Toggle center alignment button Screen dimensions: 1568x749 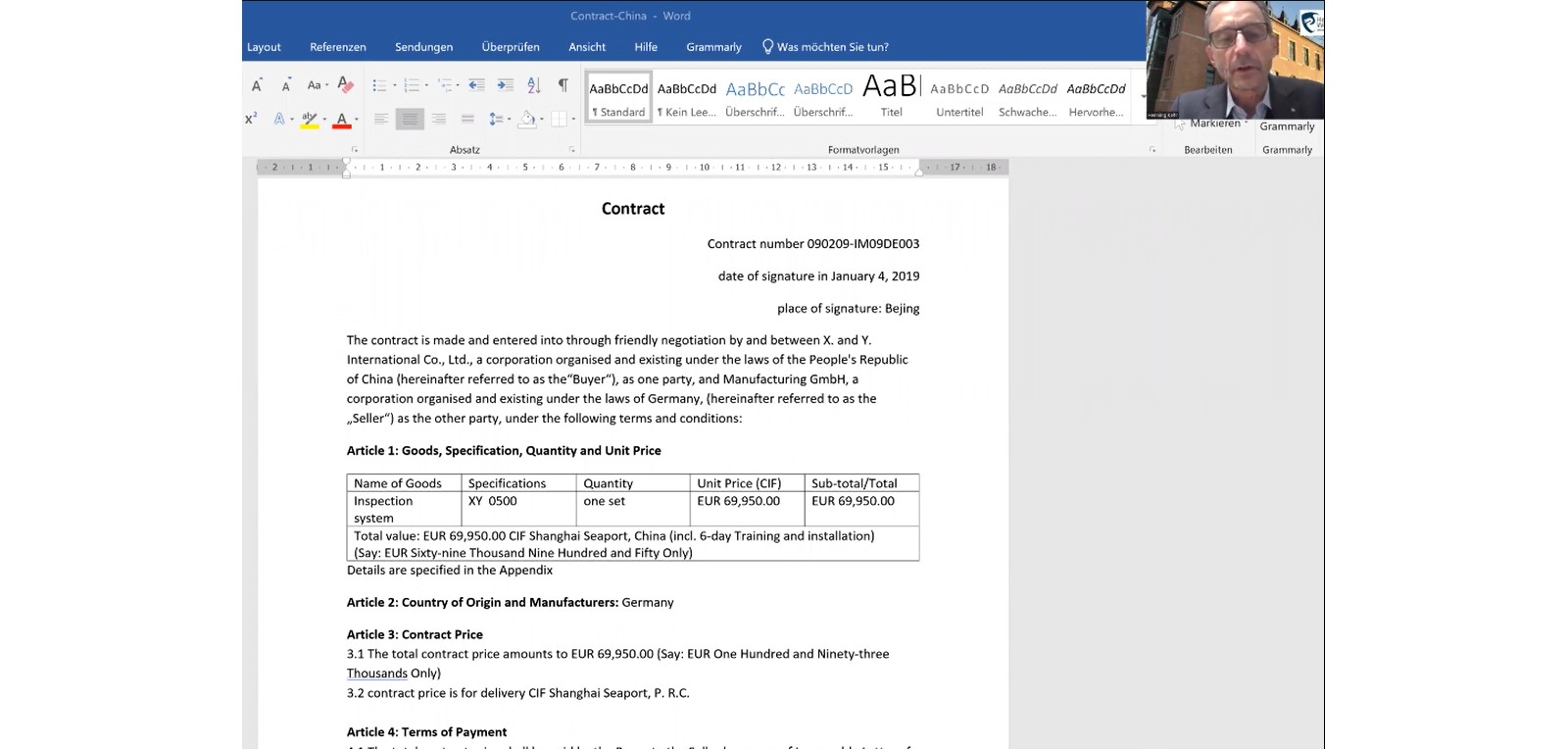pos(410,119)
